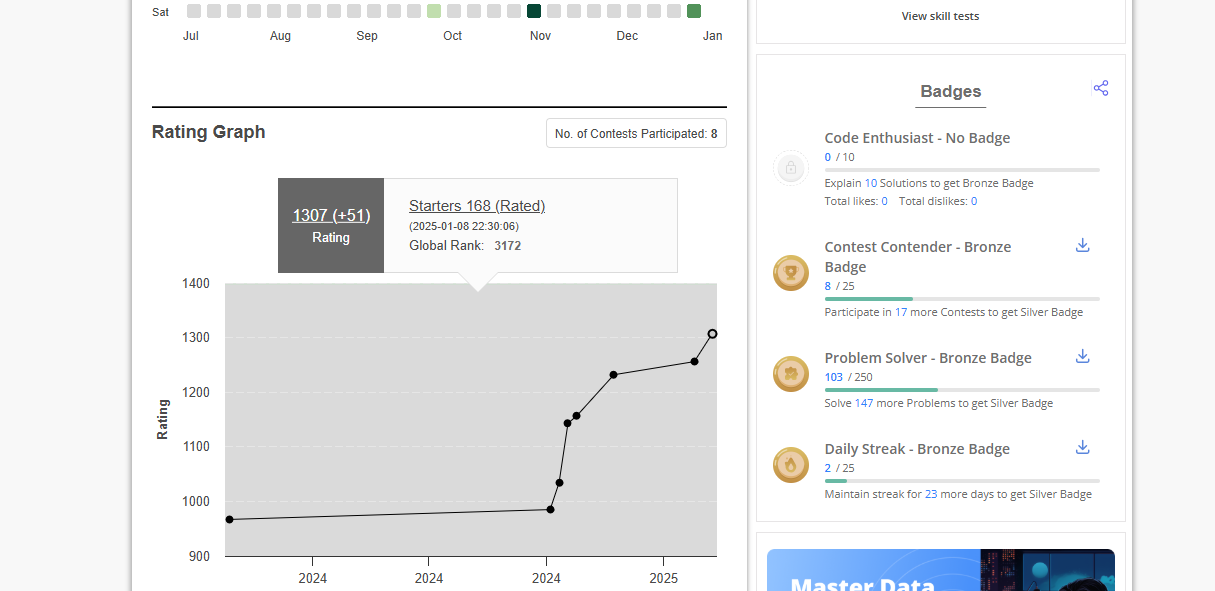Click the 1307 (+51) rating link
This screenshot has height=591, width=1215.
point(331,215)
